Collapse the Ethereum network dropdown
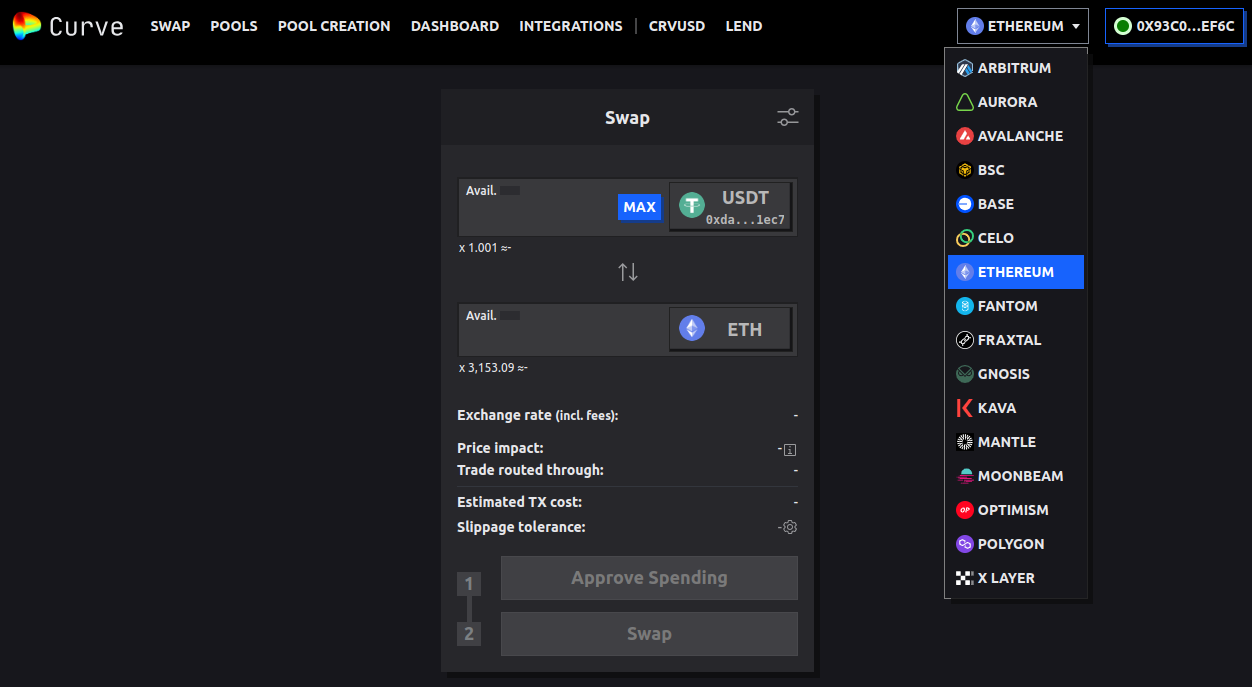Viewport: 1252px width, 687px height. 1022,26
